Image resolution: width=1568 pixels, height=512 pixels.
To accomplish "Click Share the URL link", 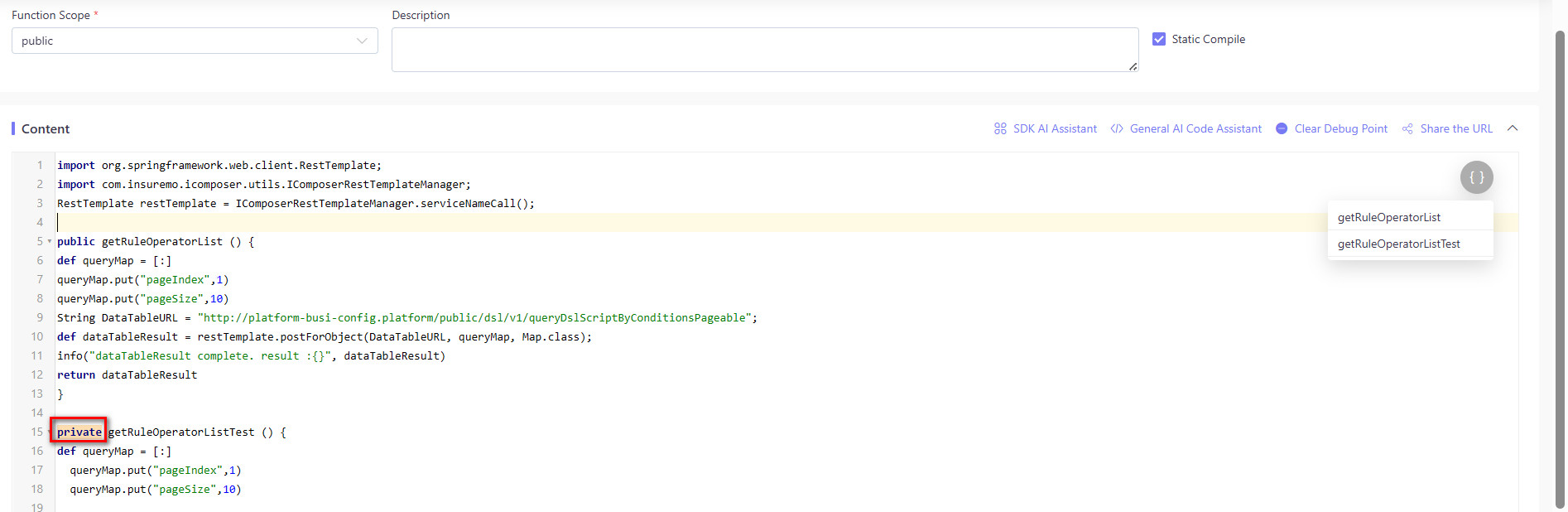I will 1456,128.
